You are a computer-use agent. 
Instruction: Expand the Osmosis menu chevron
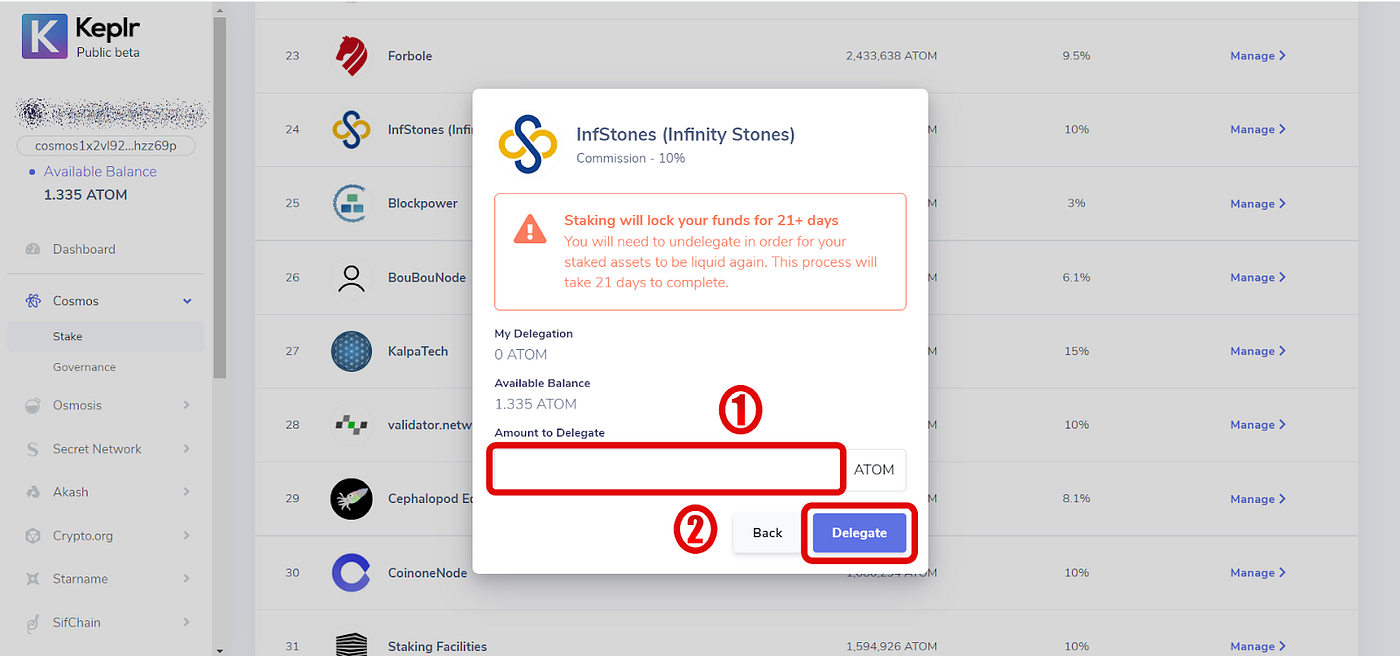187,405
